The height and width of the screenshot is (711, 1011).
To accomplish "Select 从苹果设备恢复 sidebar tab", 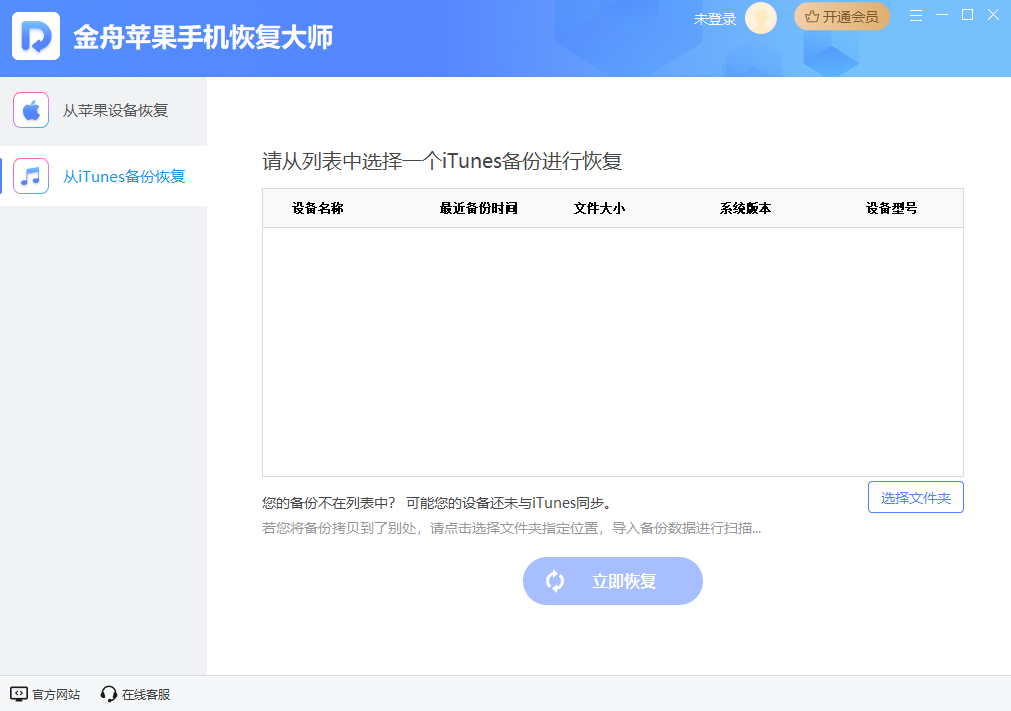I will (103, 111).
